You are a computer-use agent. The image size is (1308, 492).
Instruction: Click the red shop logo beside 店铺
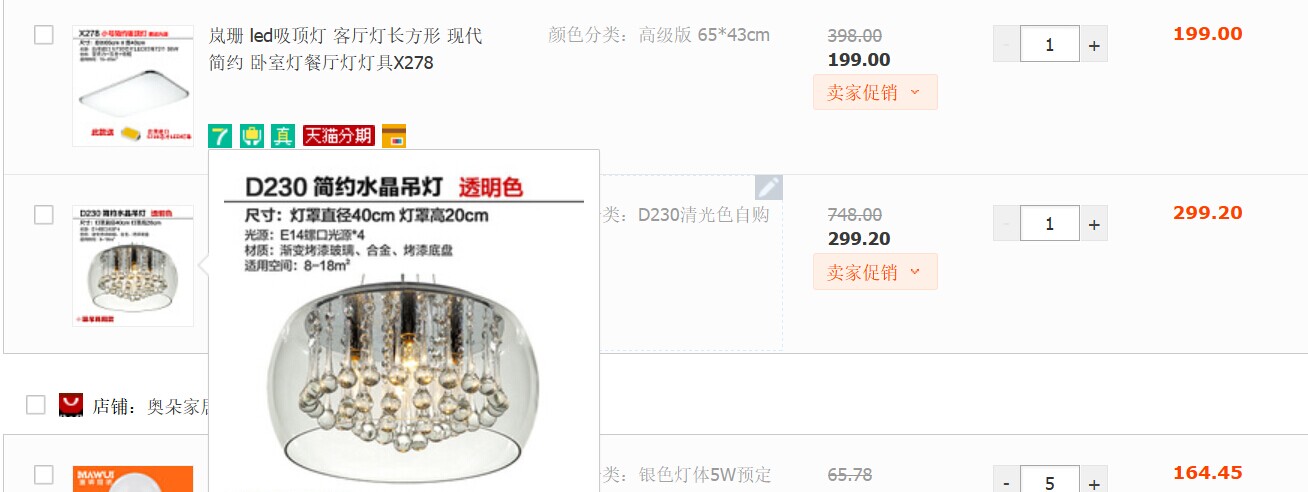click(x=71, y=405)
